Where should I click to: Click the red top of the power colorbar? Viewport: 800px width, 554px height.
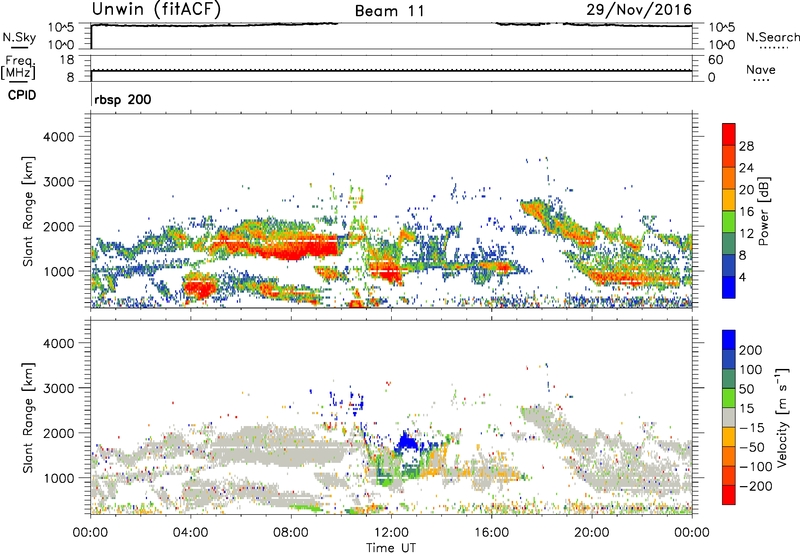click(x=729, y=134)
